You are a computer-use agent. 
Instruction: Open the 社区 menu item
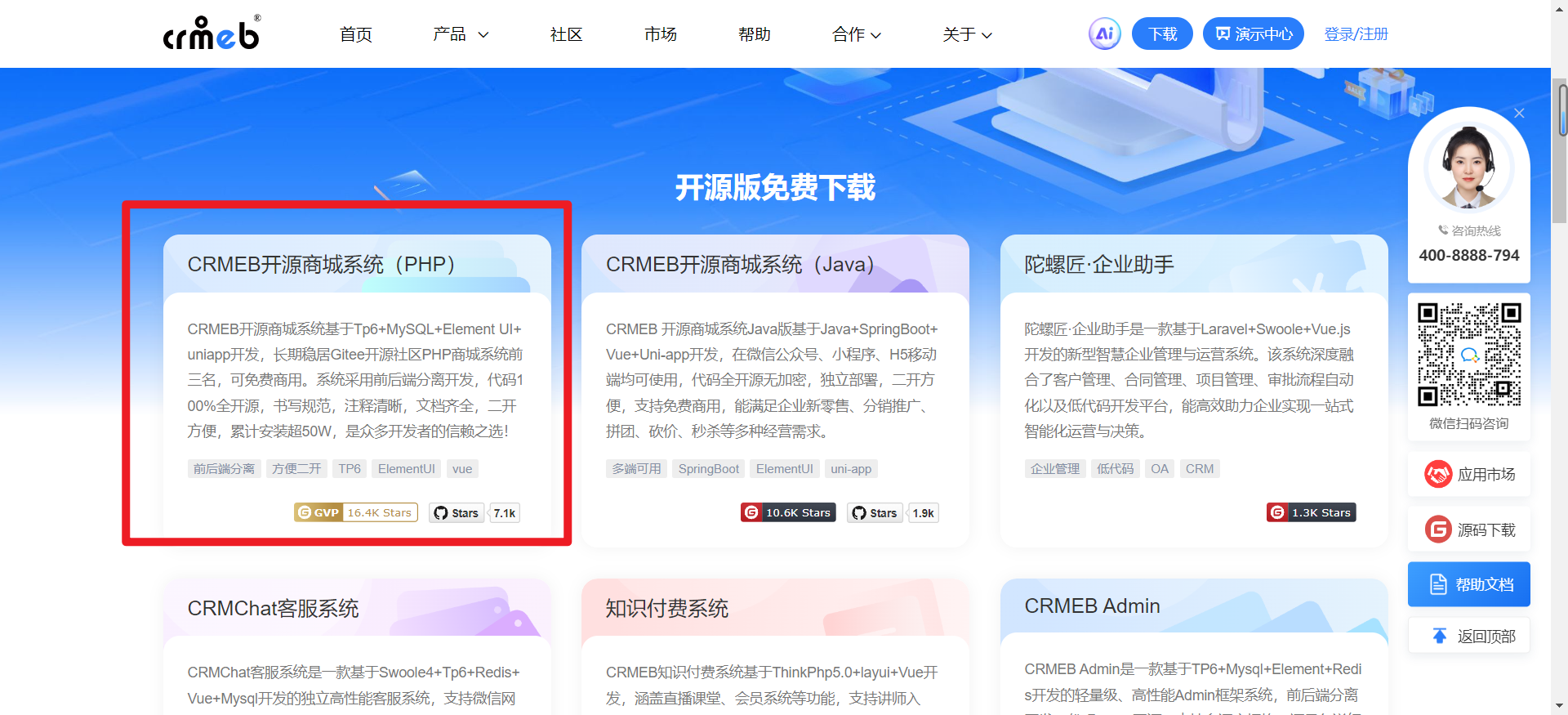click(x=566, y=34)
